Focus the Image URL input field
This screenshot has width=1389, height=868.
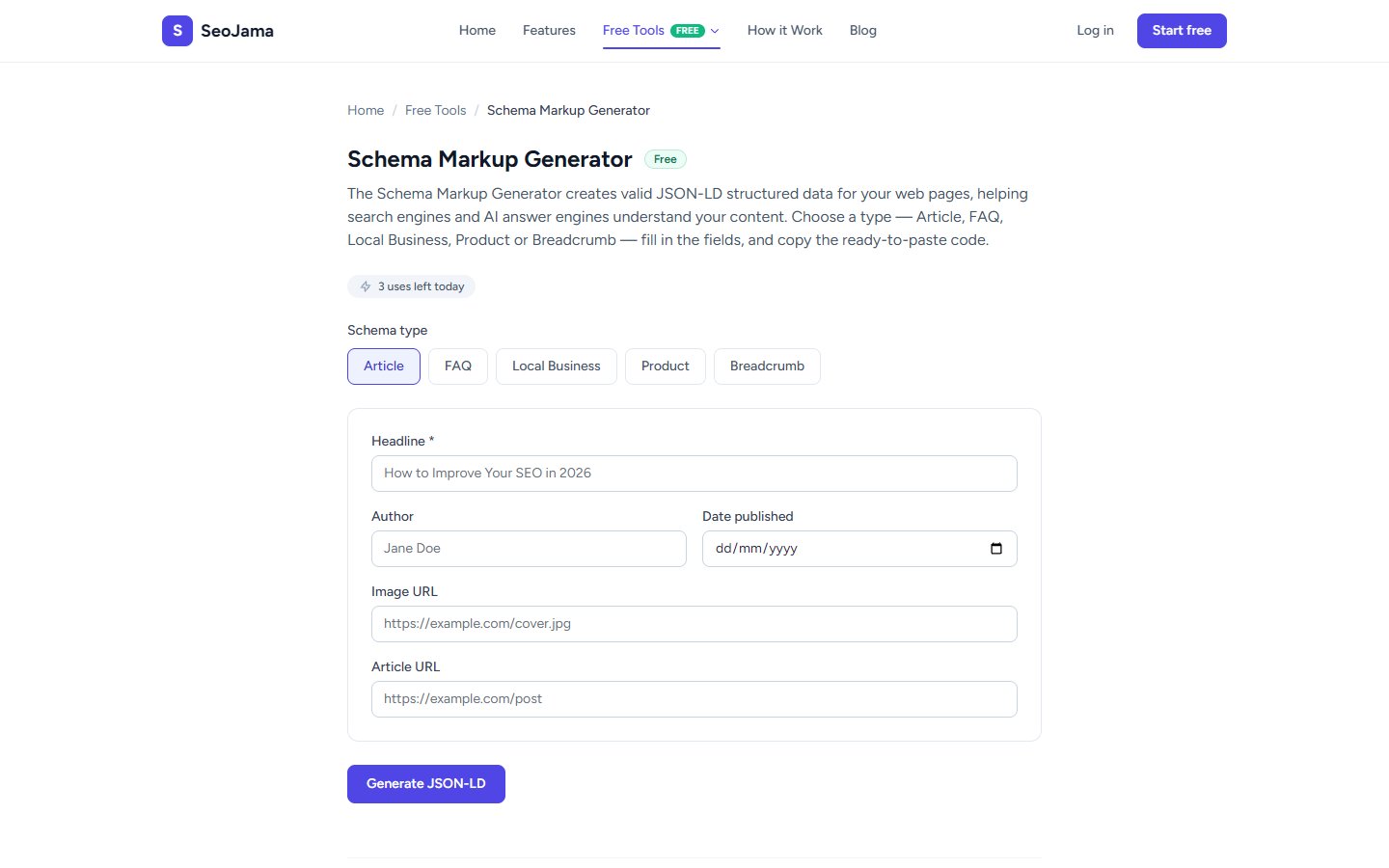pos(694,624)
